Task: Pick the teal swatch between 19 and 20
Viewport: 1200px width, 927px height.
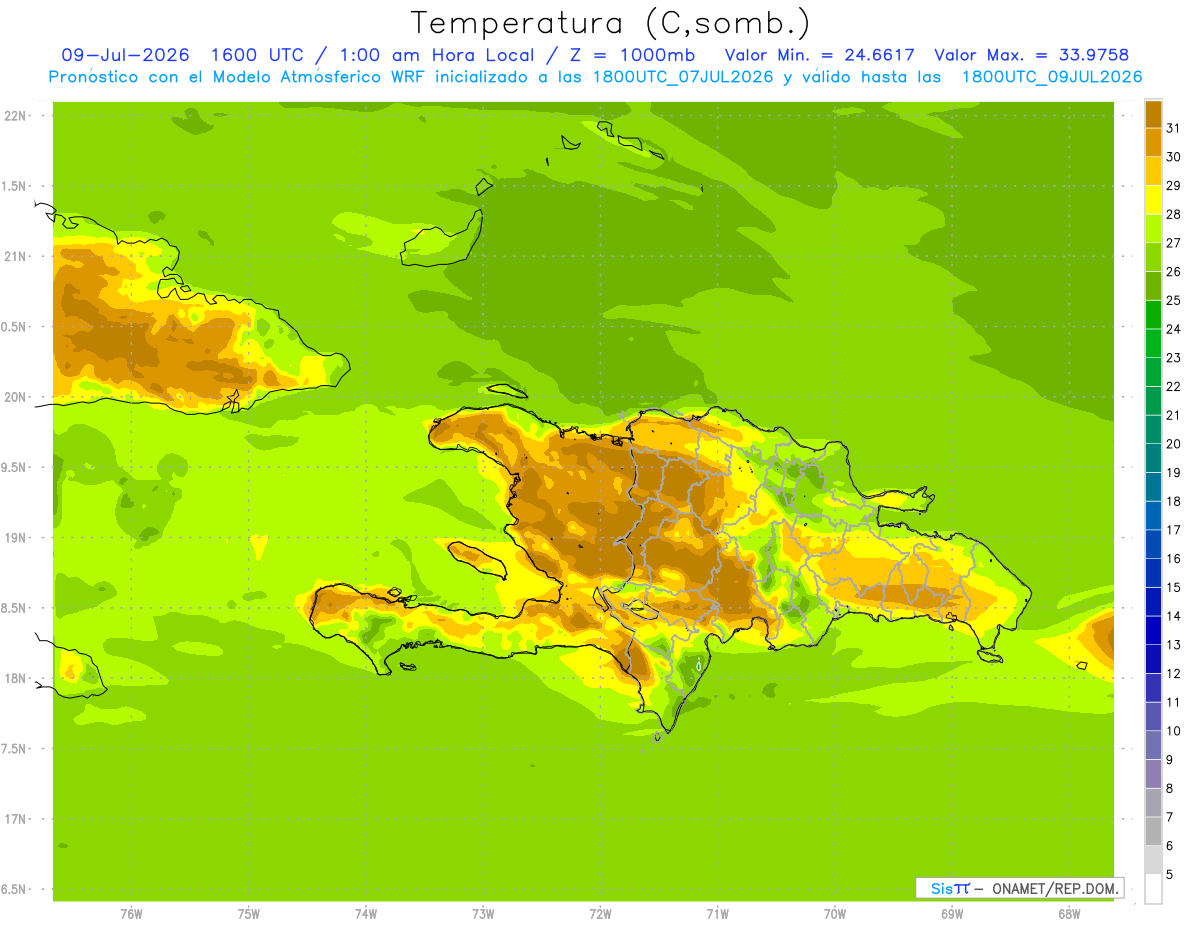Action: tap(1153, 458)
